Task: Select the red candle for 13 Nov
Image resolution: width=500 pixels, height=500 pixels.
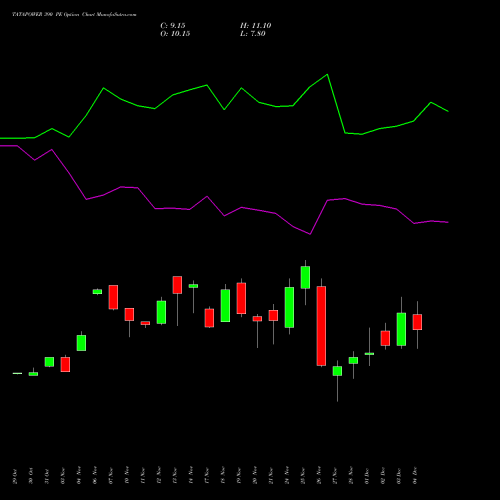Action: 177,285
